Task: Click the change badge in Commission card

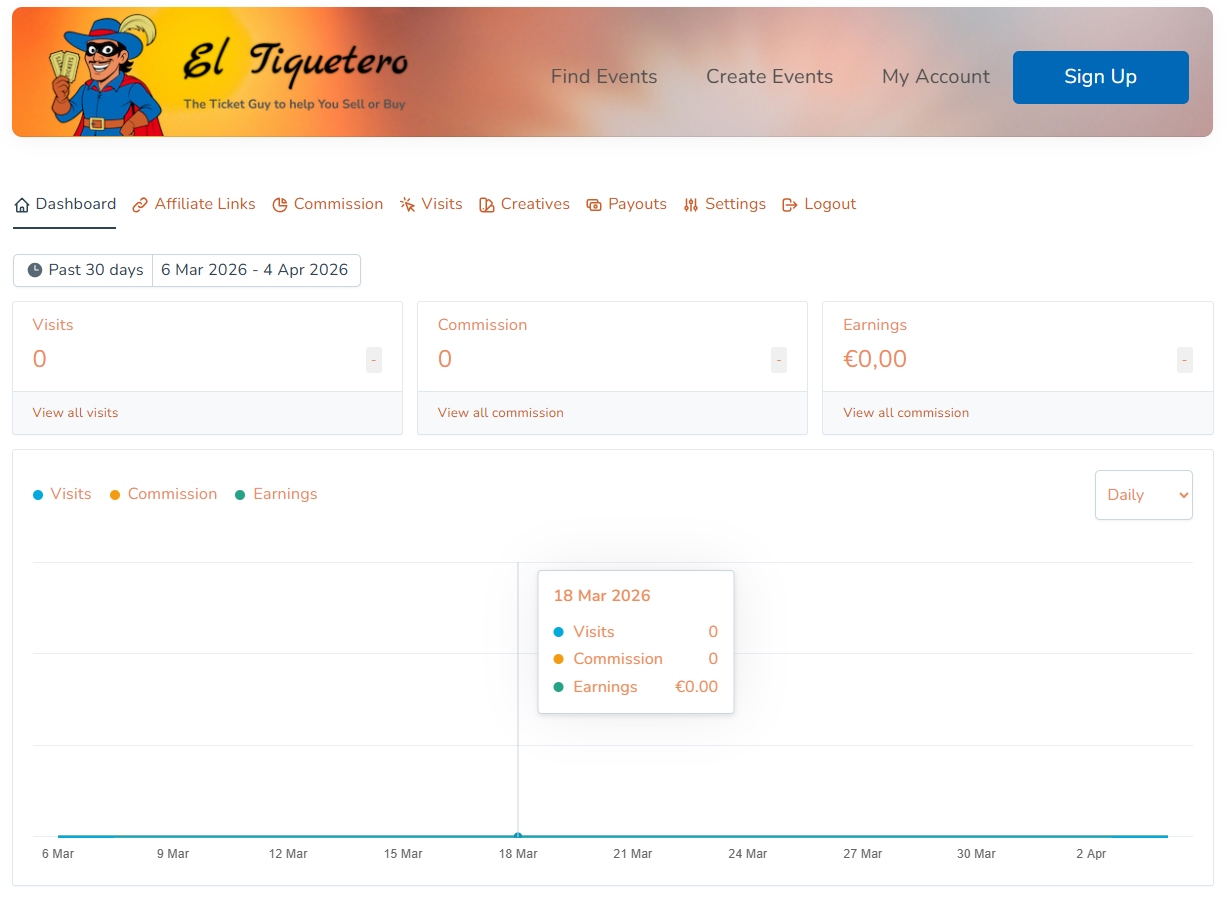Action: click(779, 360)
